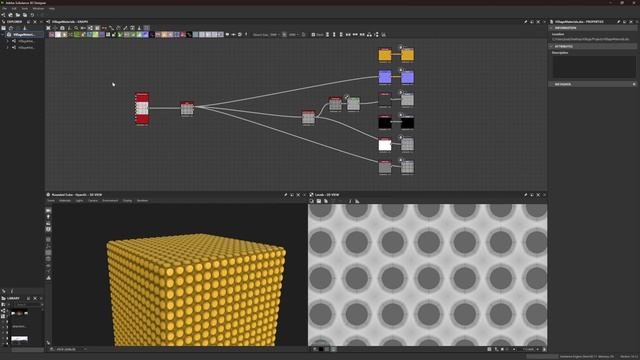Pin the 3D view panel
Screen dimensions: 640x360
[x=286, y=195]
